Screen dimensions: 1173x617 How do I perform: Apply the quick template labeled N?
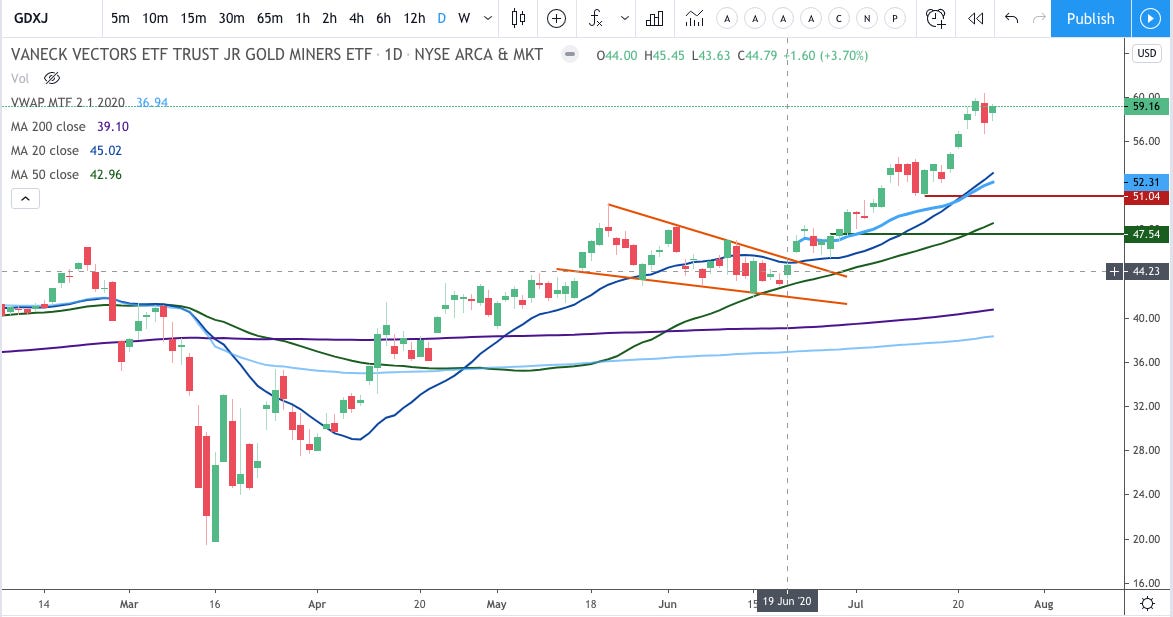click(x=866, y=19)
